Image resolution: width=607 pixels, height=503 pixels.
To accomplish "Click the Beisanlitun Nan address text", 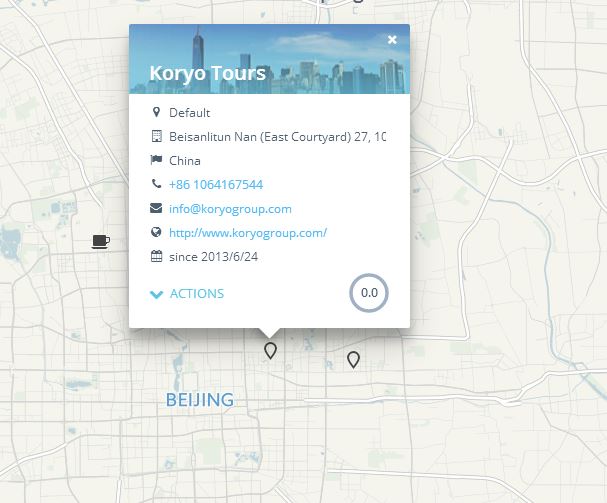I will [277, 137].
